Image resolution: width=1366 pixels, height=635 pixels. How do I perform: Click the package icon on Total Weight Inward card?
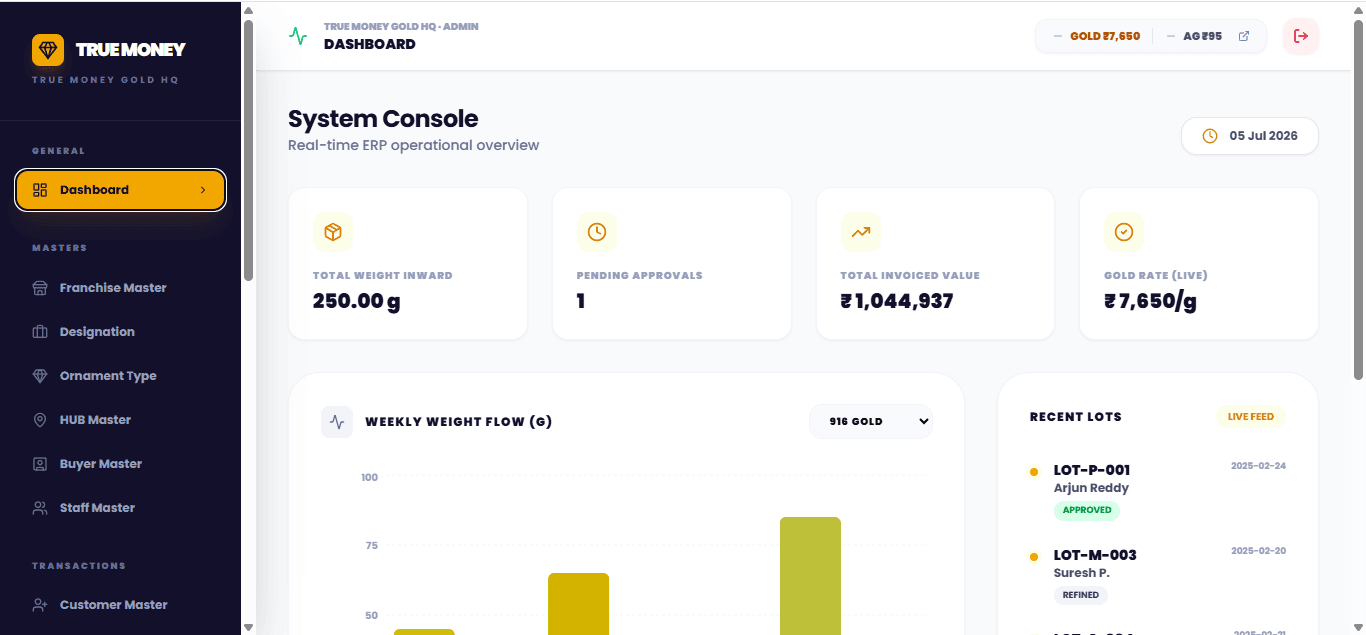click(x=333, y=232)
